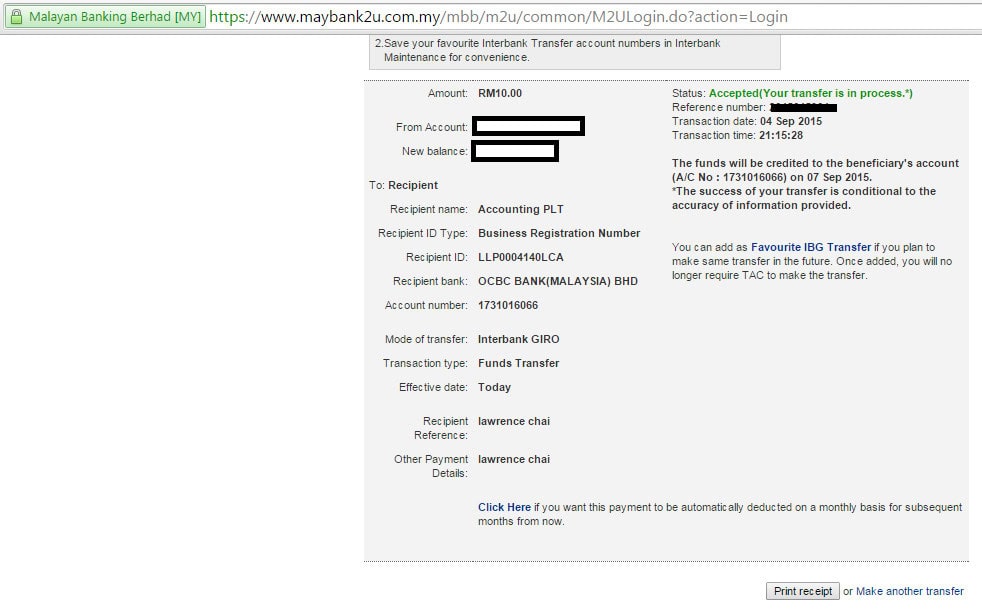The height and width of the screenshot is (610, 982).
Task: Click the Reference number label
Action: [718, 108]
